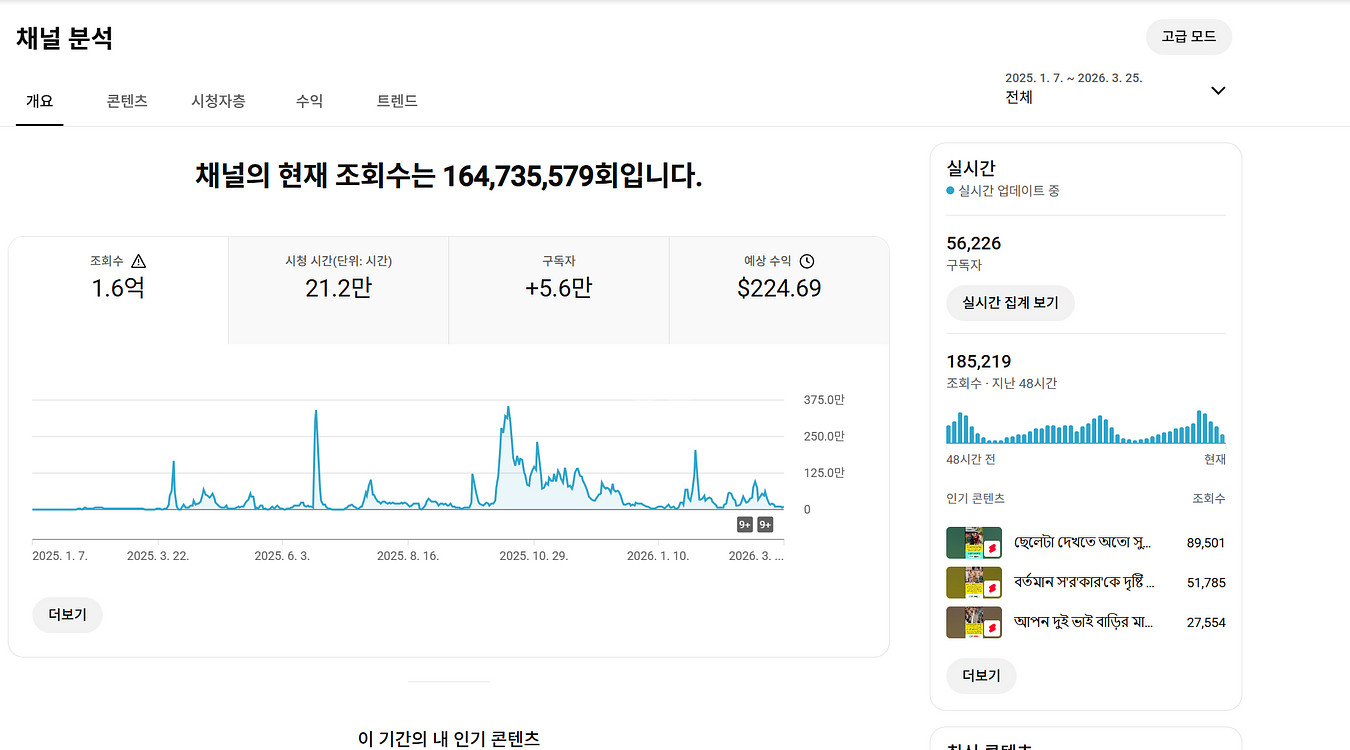Expand the date range dropdown chevron
This screenshot has height=750, width=1350.
pyautogui.click(x=1218, y=90)
